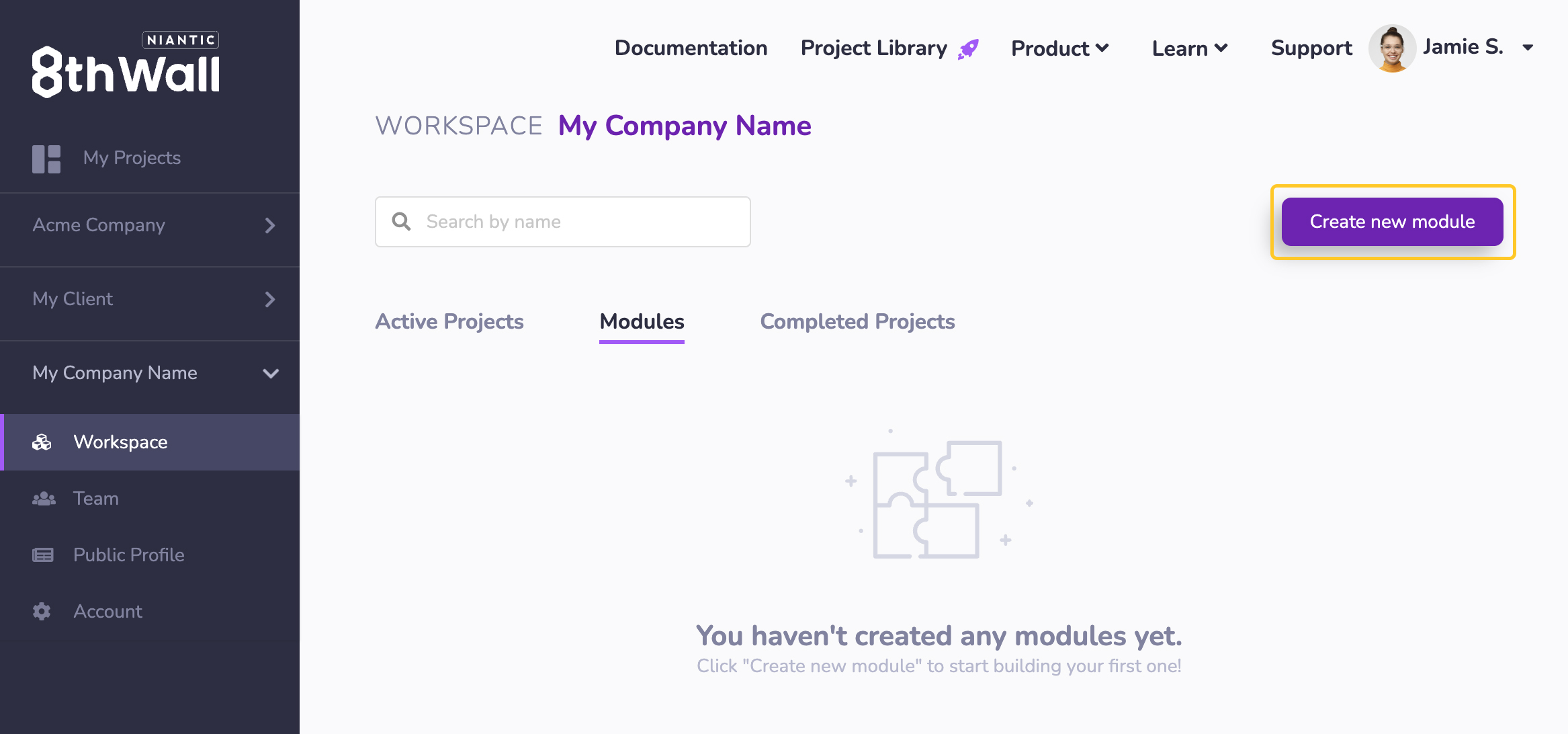Open user account dropdown arrow

tap(1528, 48)
